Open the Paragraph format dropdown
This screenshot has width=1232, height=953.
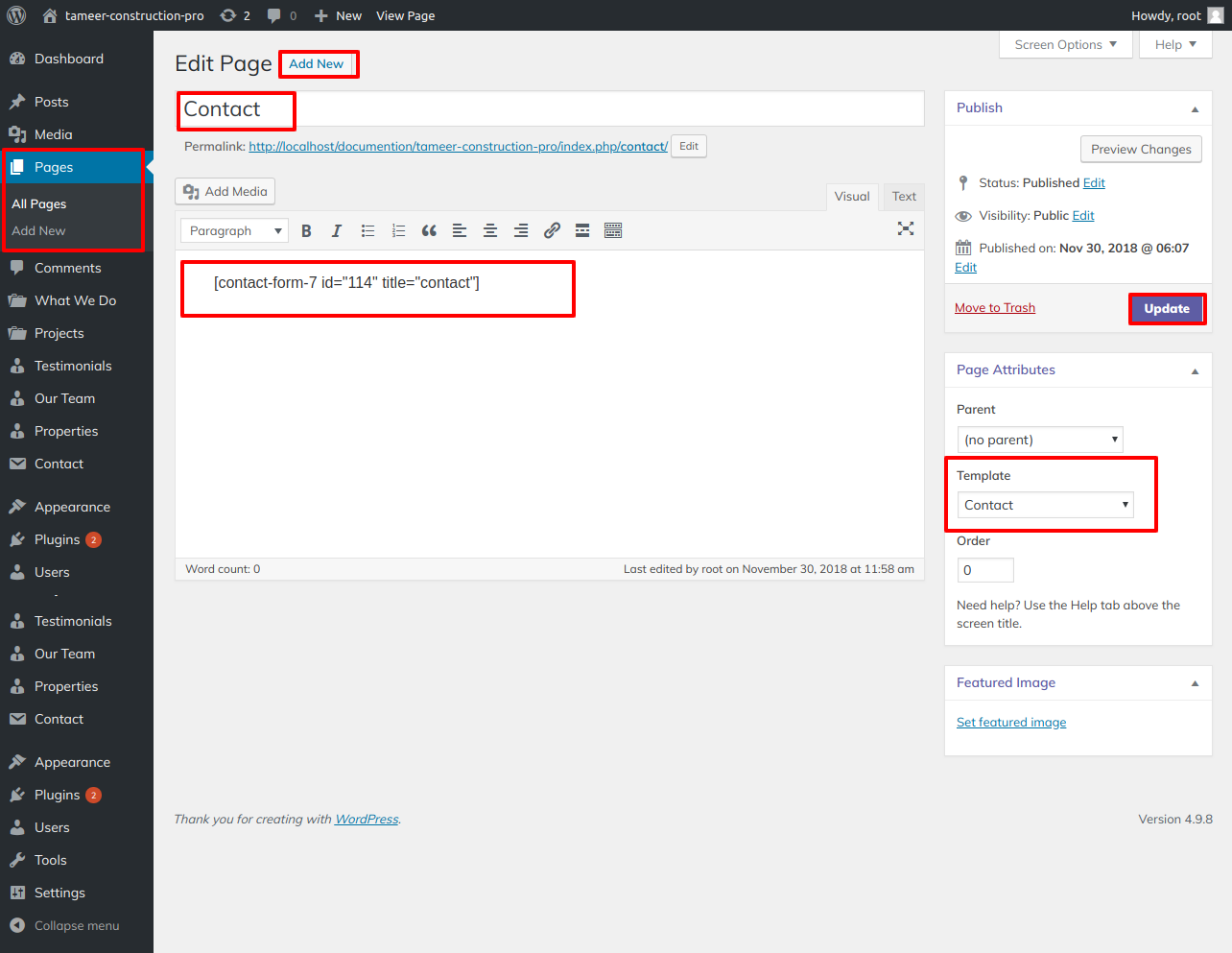coord(234,230)
